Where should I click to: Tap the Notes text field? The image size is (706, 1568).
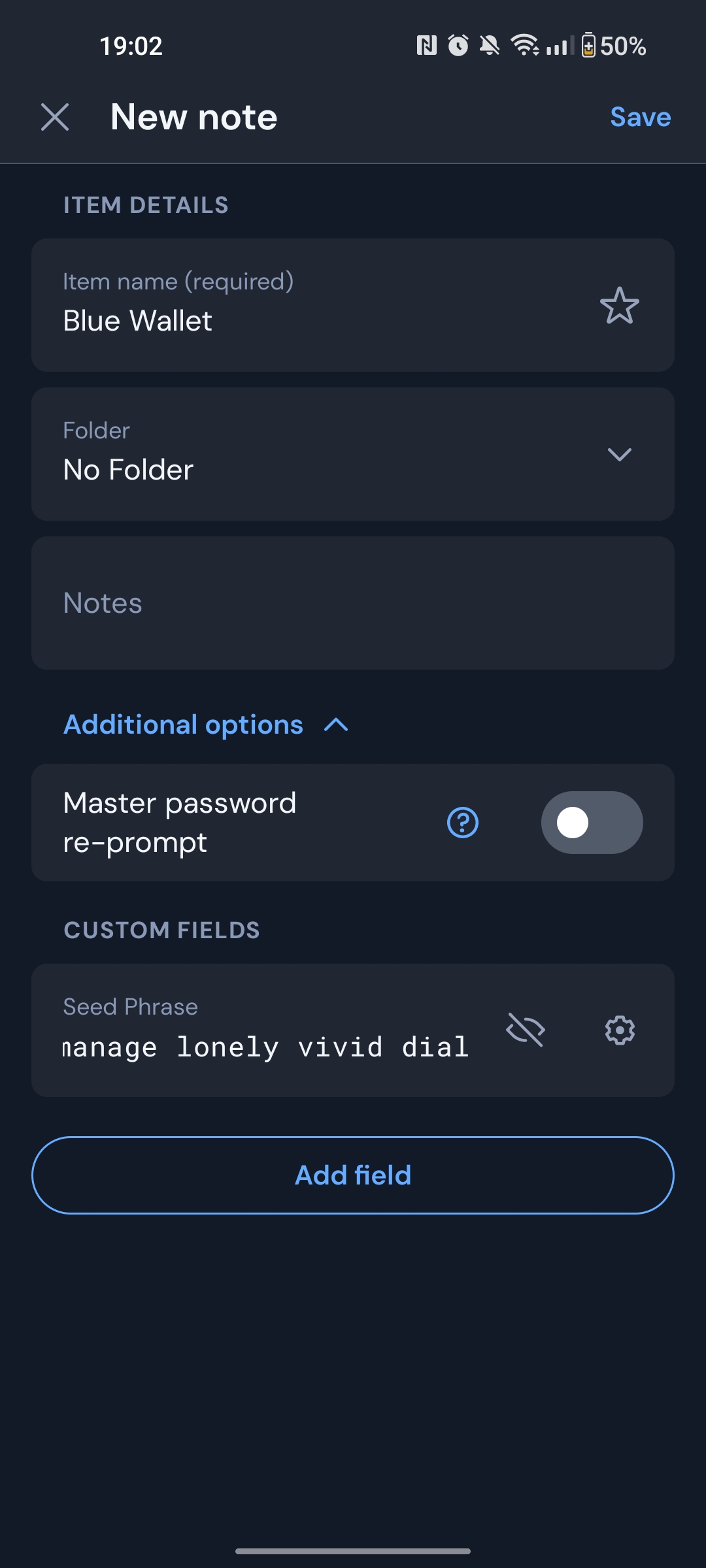pyautogui.click(x=353, y=603)
